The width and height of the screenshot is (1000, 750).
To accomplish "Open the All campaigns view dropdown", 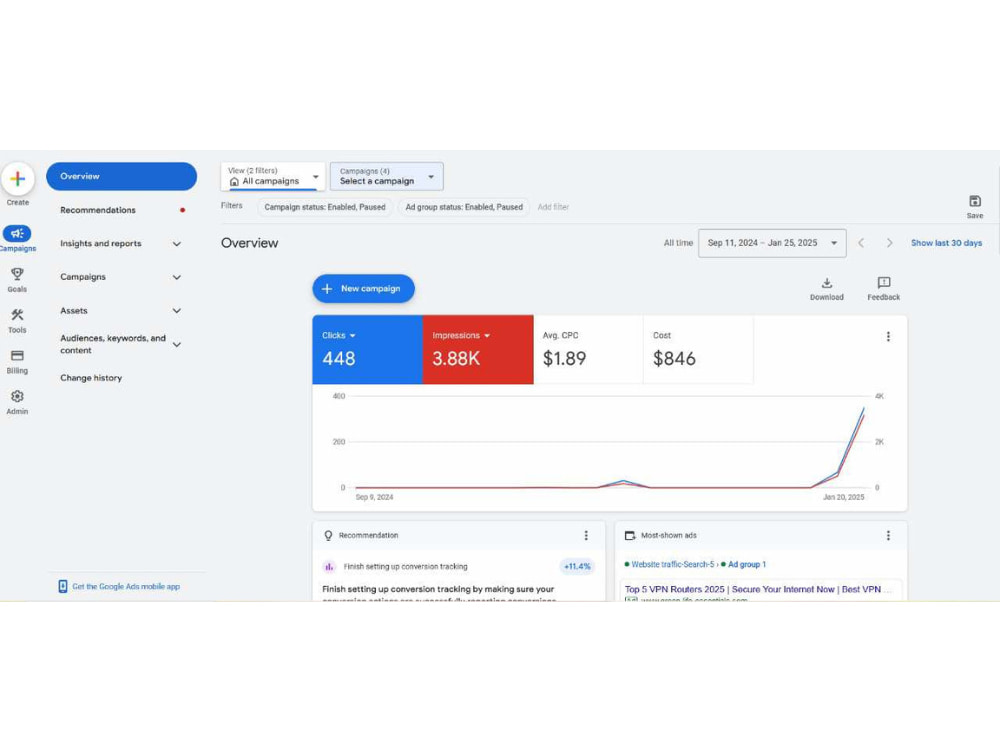I will pyautogui.click(x=273, y=177).
